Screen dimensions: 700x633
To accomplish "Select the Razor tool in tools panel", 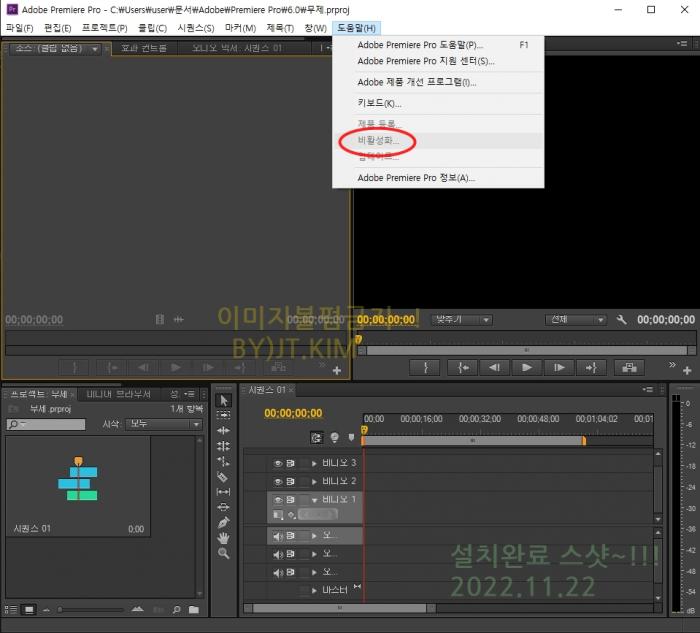I will [x=223, y=477].
